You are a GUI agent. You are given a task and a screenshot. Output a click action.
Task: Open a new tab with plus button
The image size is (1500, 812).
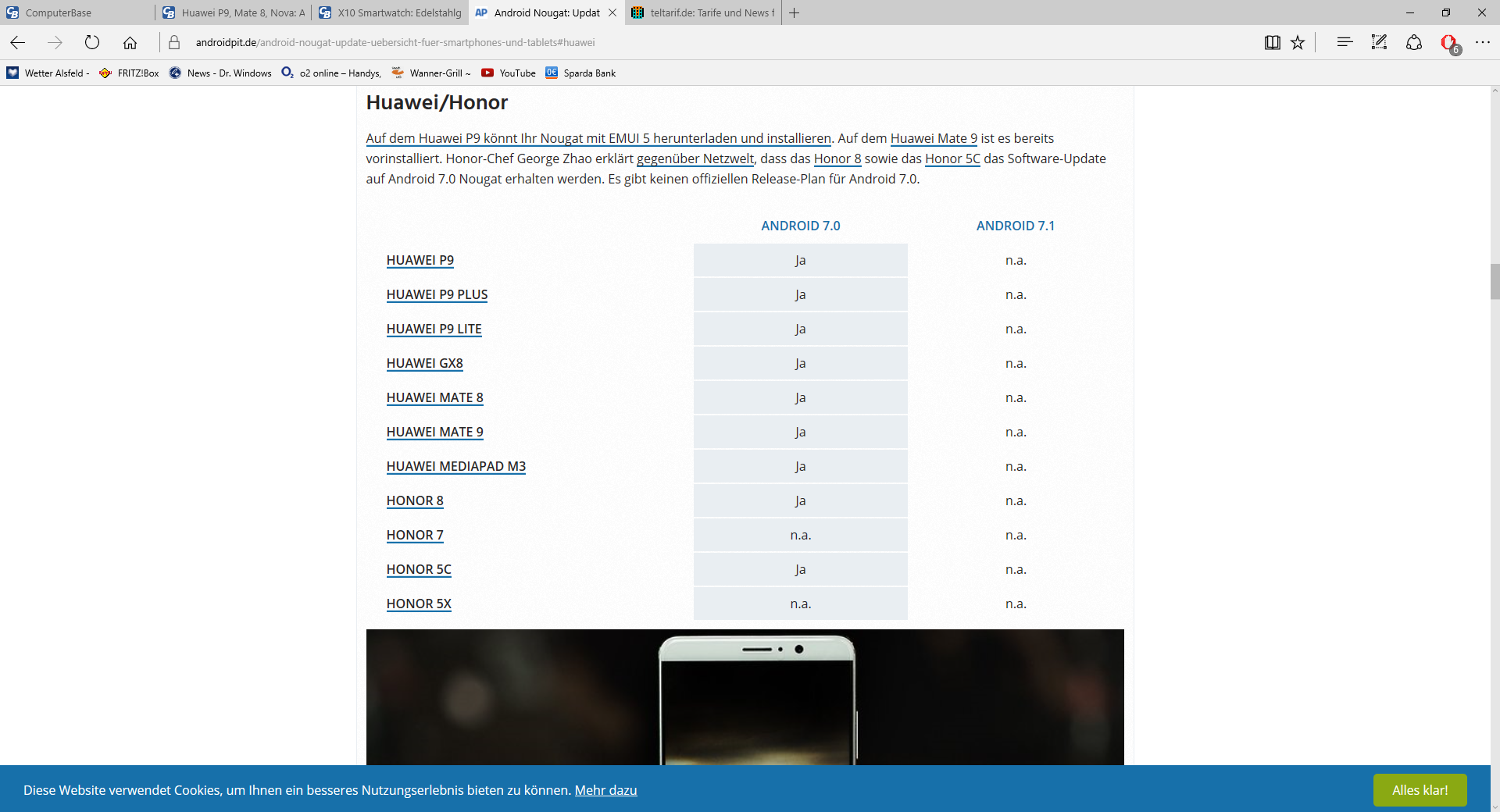pyautogui.click(x=794, y=12)
